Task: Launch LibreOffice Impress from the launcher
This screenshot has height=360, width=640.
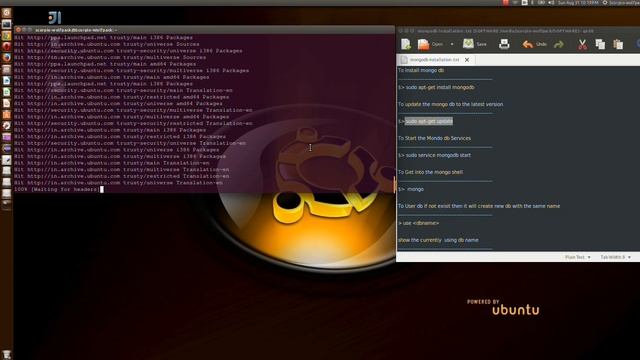Action: tap(7, 103)
